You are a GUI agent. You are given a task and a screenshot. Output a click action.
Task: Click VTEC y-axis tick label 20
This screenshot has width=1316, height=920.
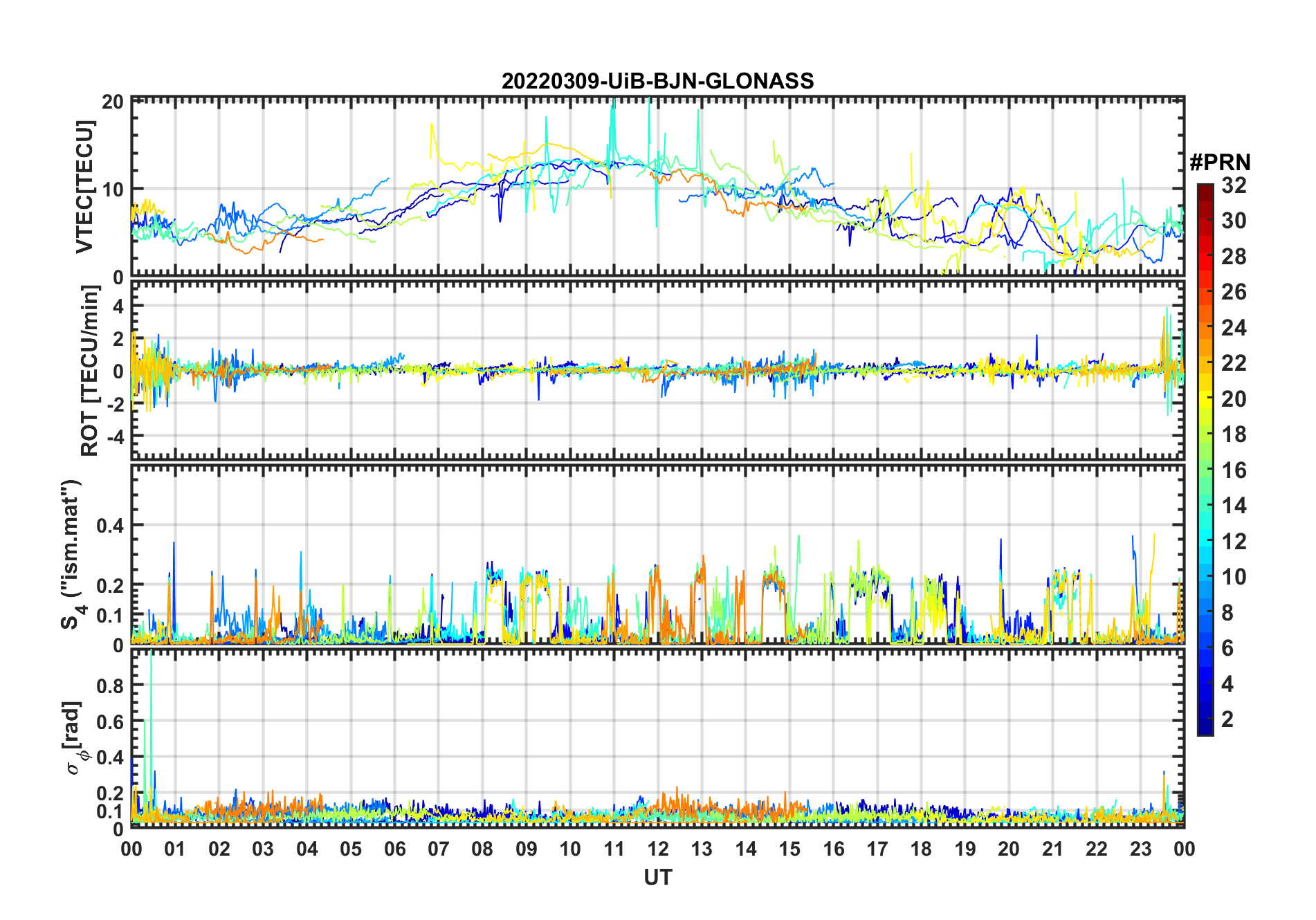click(113, 102)
